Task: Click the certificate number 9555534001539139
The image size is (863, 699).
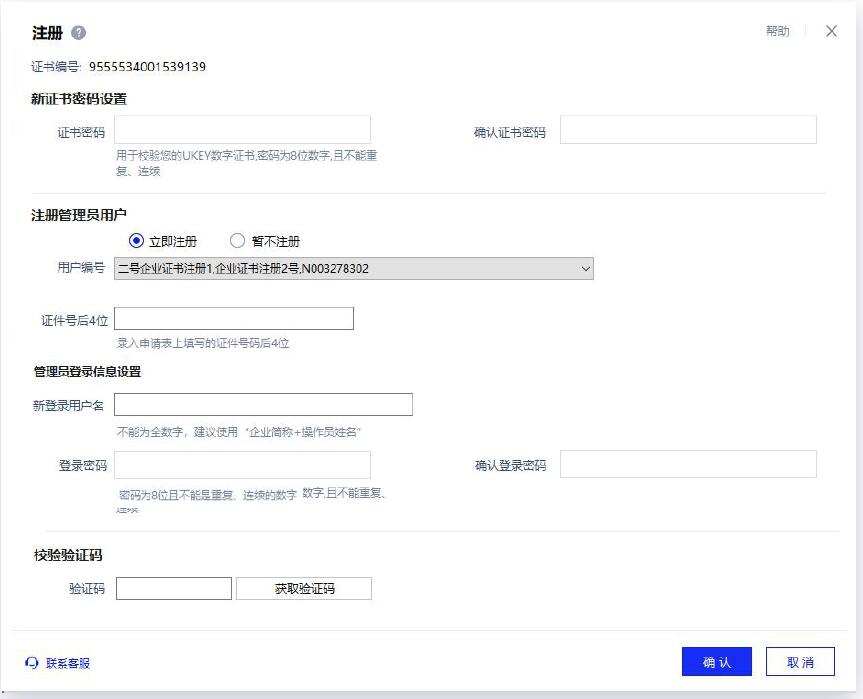Action: tap(148, 67)
